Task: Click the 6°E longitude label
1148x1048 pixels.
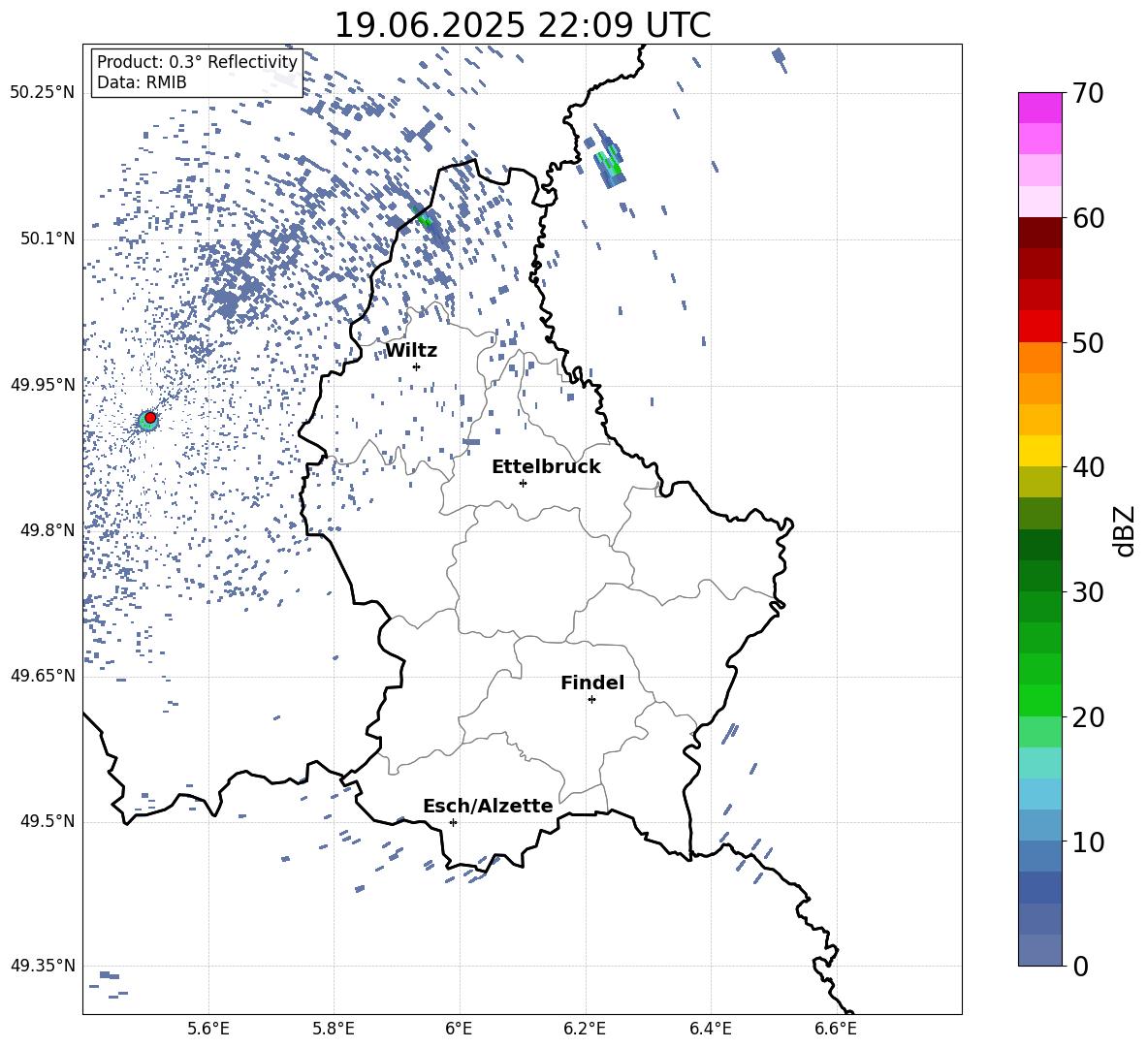Action: (x=459, y=1029)
